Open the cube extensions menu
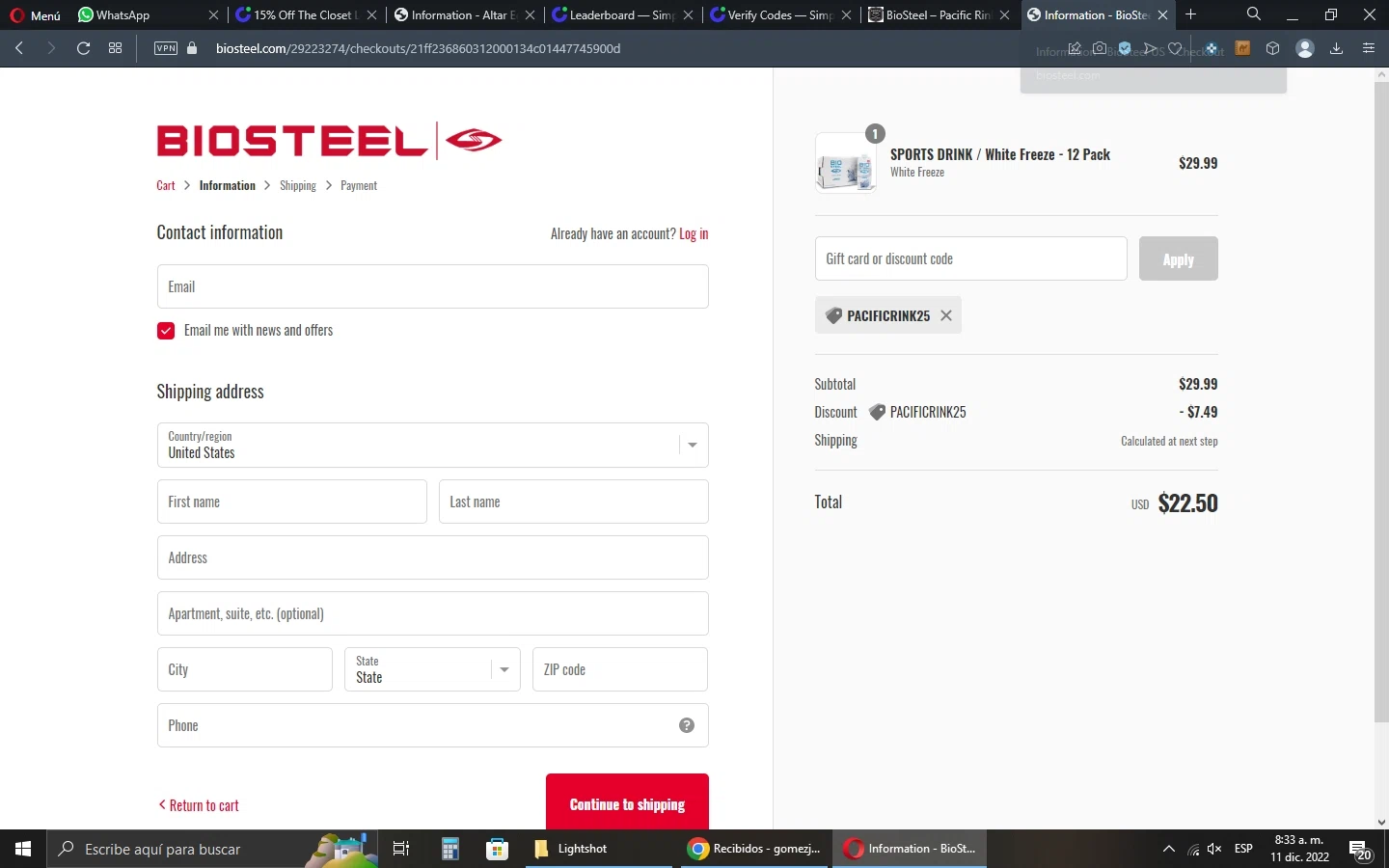The height and width of the screenshot is (868, 1389). [1272, 48]
